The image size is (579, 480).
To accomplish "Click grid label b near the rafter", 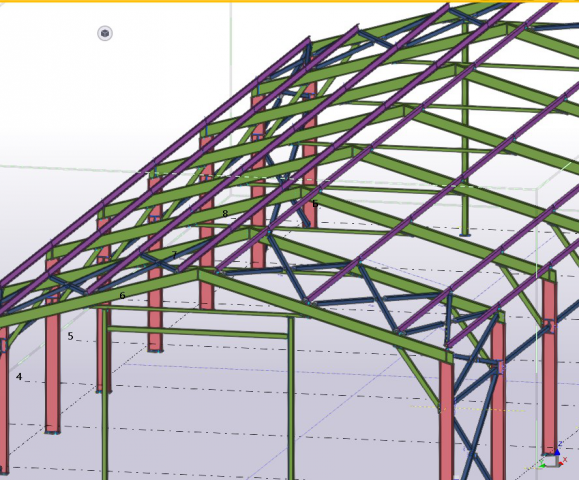I will 315,203.
